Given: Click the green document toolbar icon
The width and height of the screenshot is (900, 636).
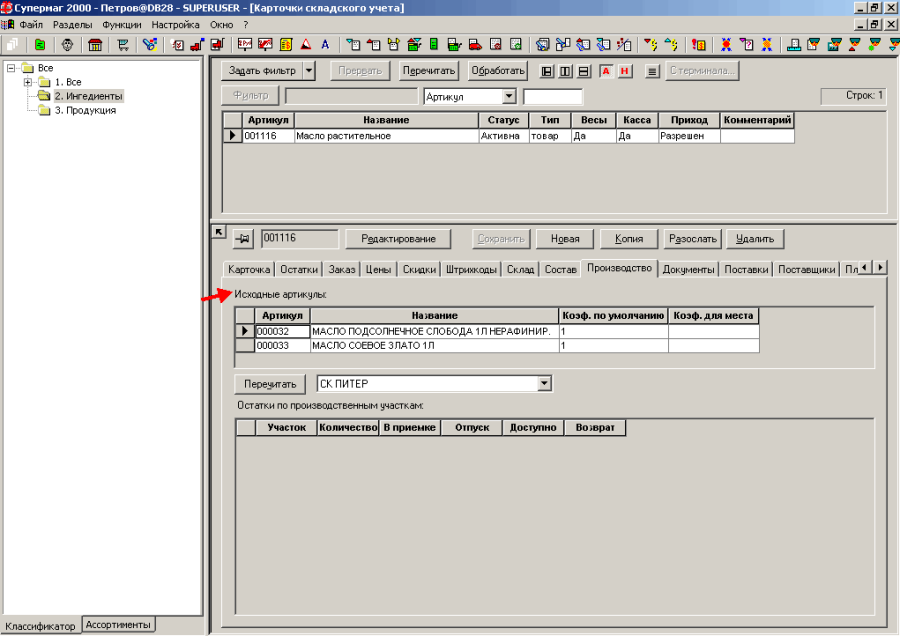Looking at the screenshot, I should coord(40,45).
